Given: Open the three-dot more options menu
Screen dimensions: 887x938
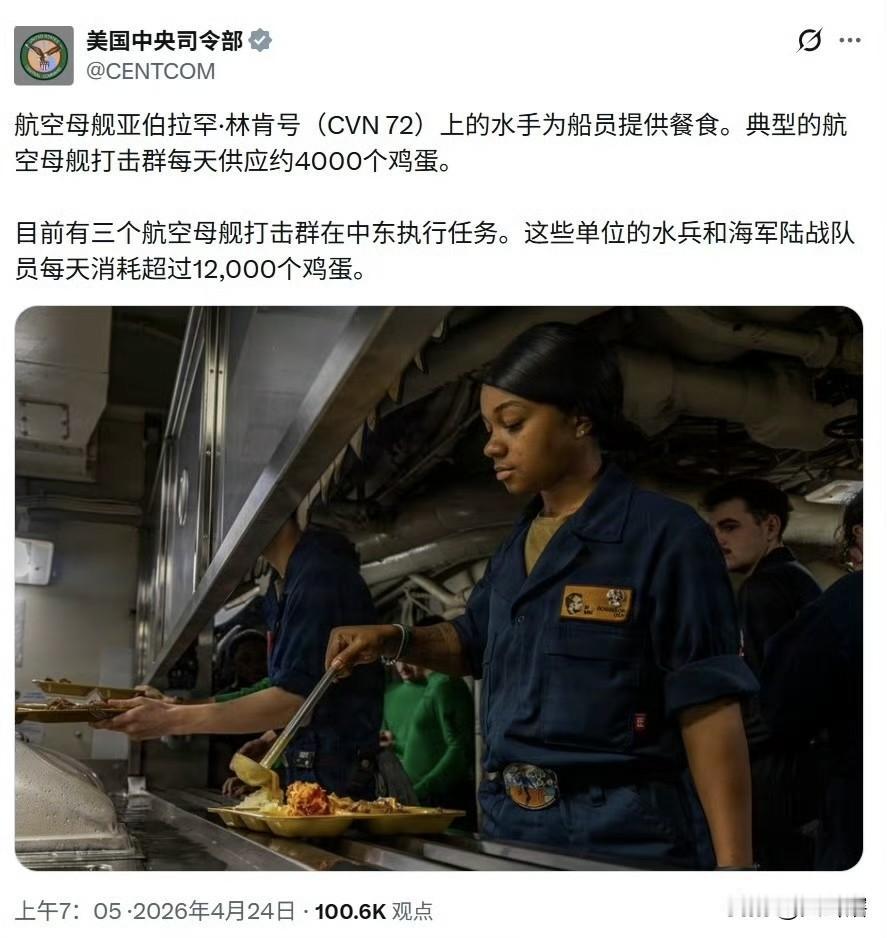Looking at the screenshot, I should (850, 41).
